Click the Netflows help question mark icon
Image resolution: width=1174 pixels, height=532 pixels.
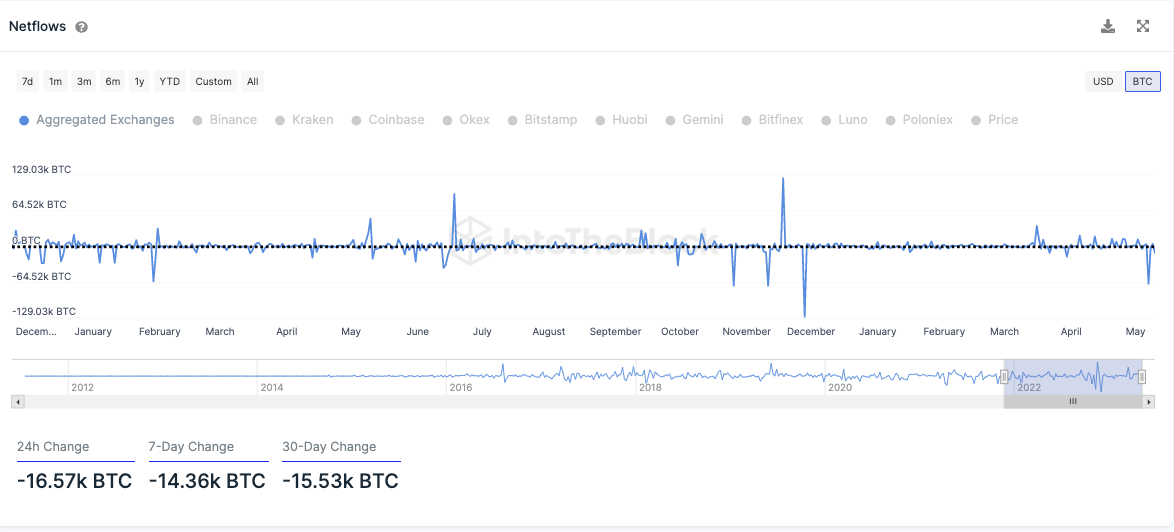[82, 27]
